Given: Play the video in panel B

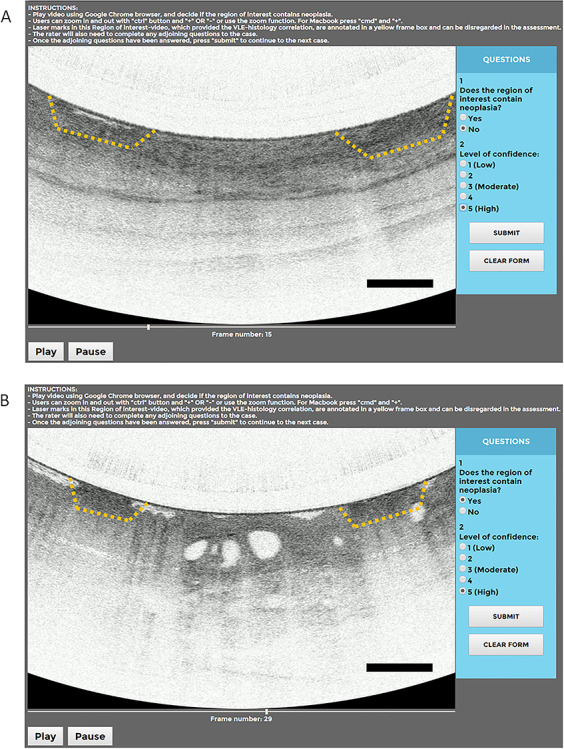Looking at the screenshot, I should click(45, 736).
